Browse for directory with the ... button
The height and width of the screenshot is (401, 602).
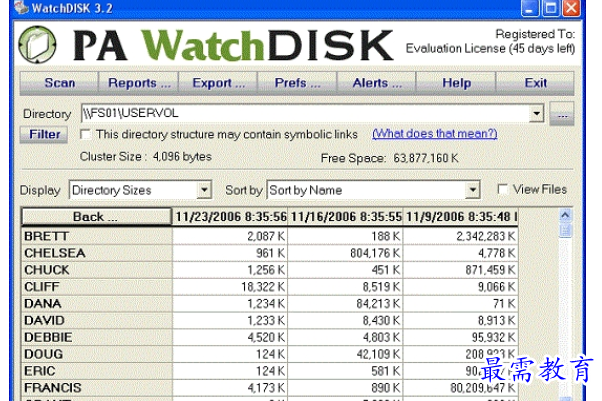[x=562, y=114]
